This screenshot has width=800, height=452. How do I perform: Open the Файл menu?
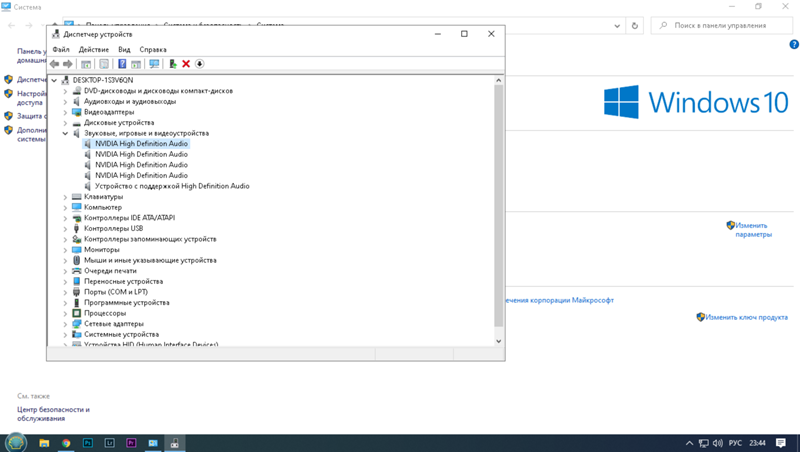(x=61, y=49)
